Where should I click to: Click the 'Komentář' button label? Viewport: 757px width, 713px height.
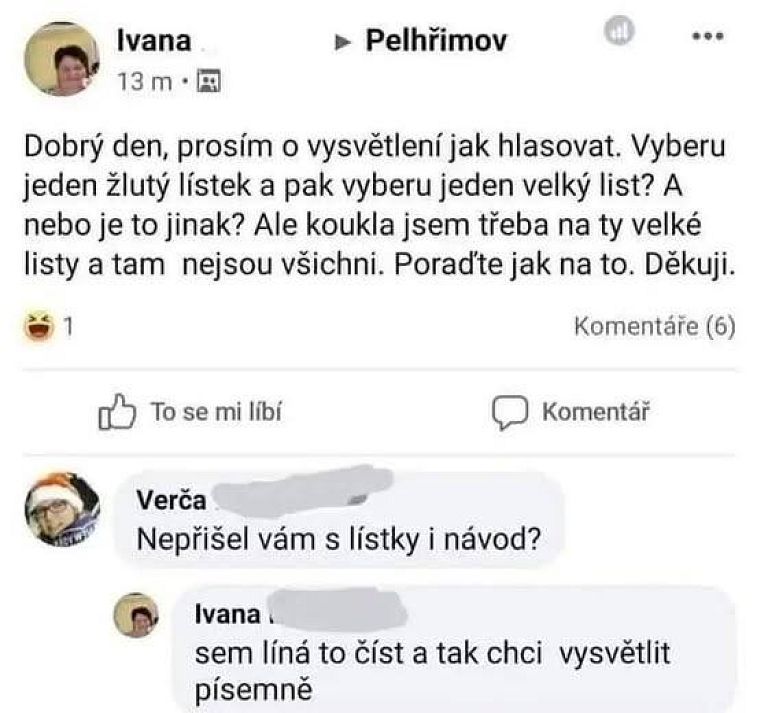[x=596, y=412]
